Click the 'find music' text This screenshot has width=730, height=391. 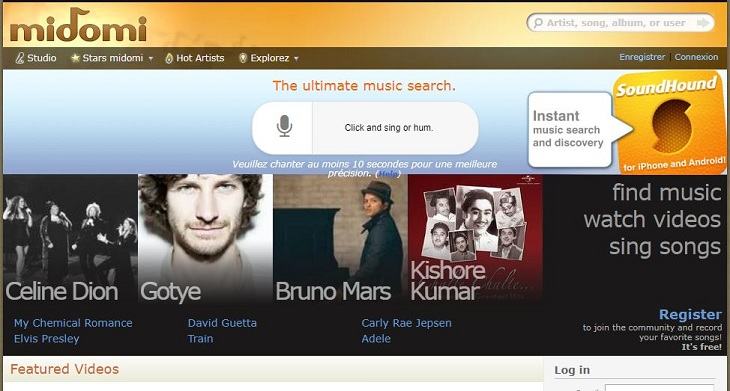667,192
